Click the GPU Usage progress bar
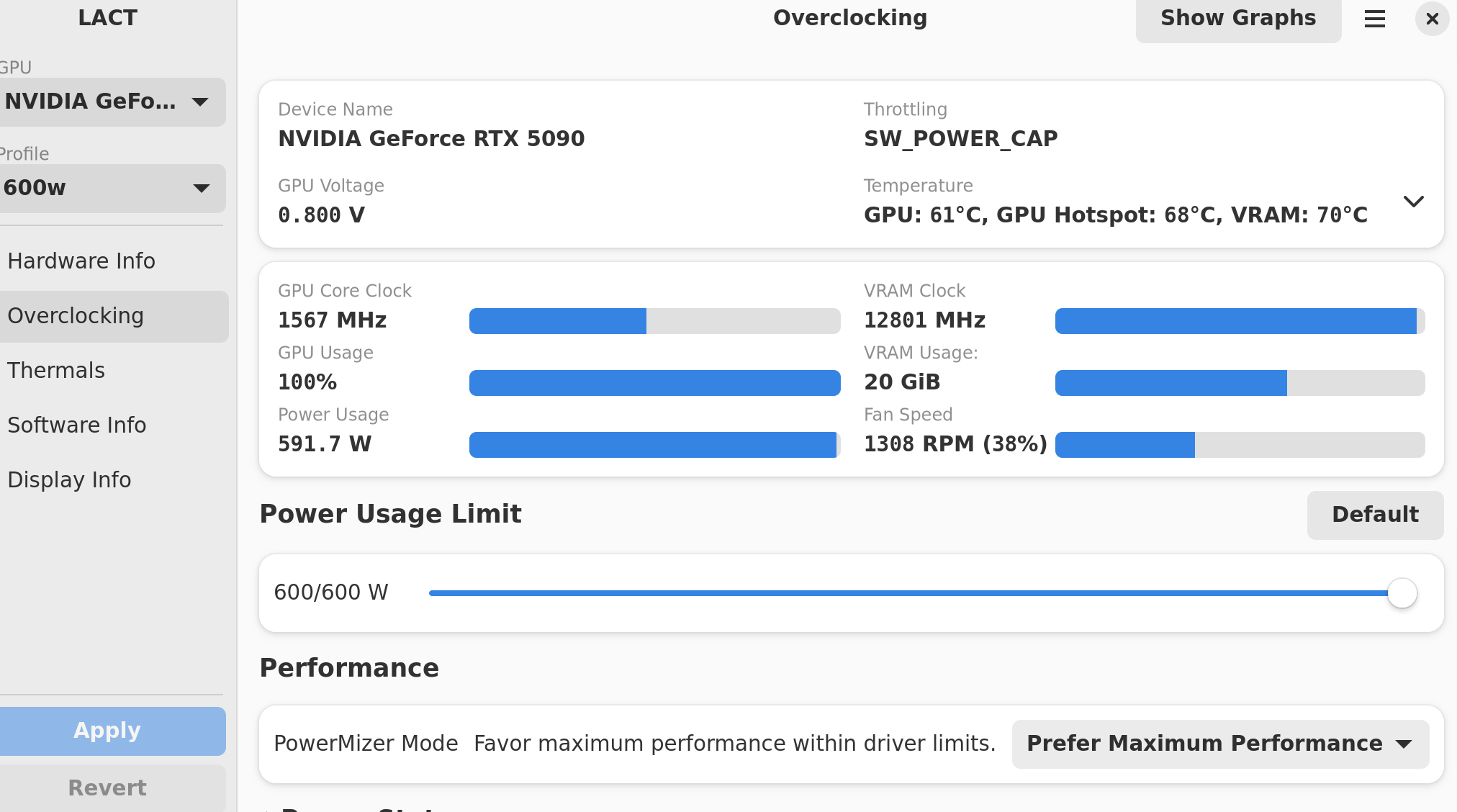This screenshot has height=812, width=1457. [x=654, y=383]
